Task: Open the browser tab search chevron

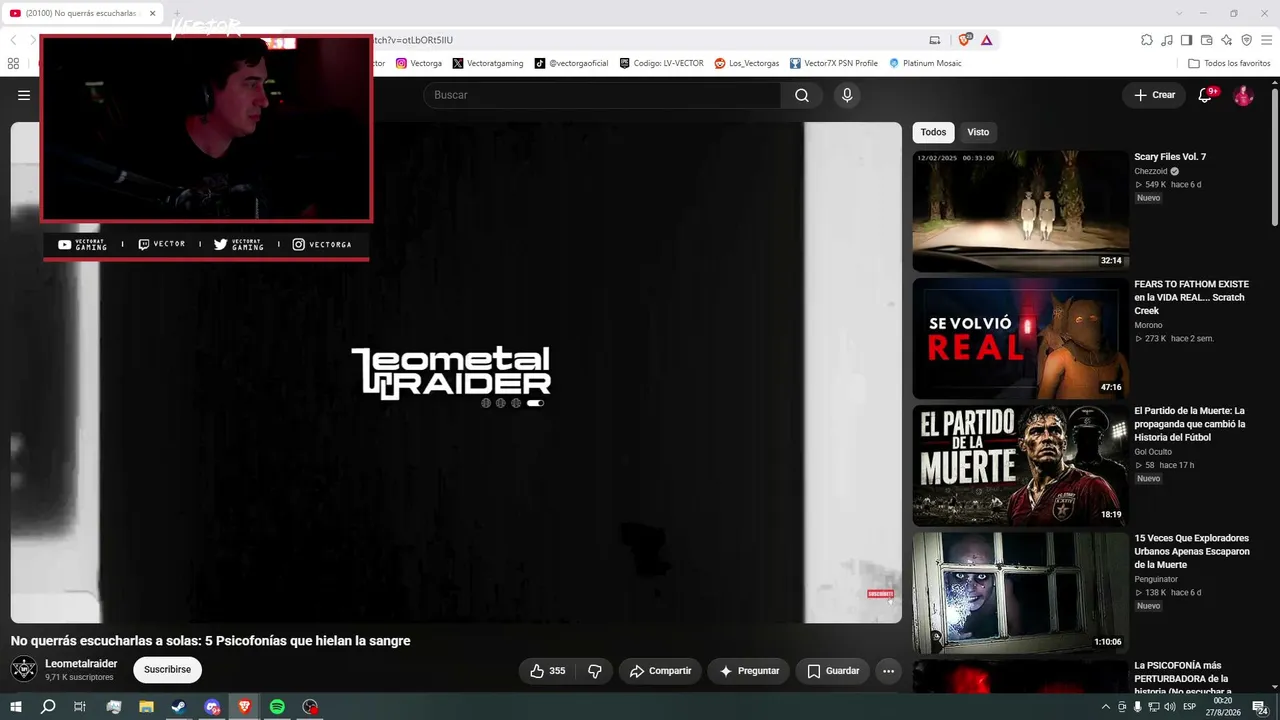Action: point(1179,13)
